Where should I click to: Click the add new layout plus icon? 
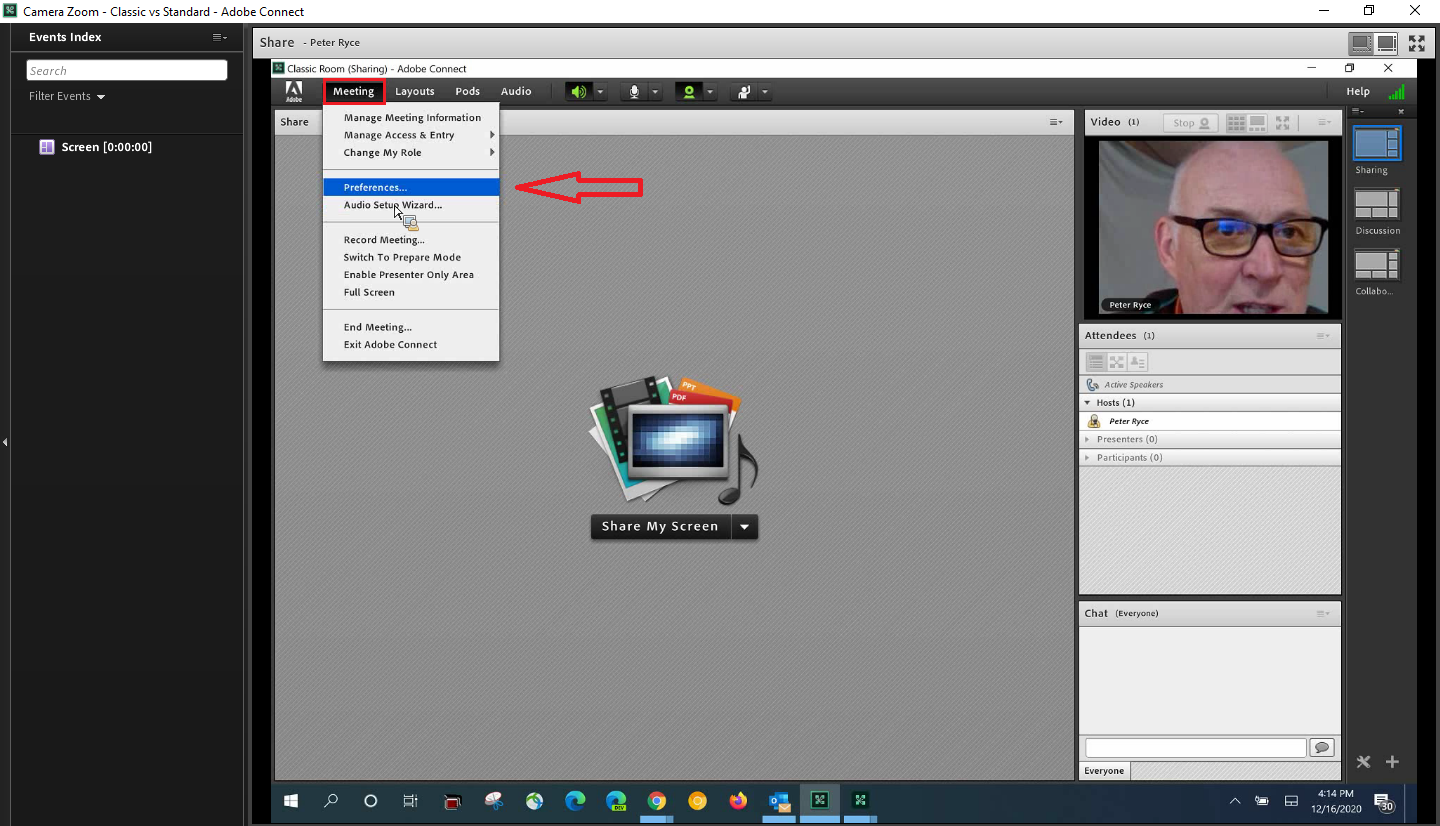(x=1392, y=762)
